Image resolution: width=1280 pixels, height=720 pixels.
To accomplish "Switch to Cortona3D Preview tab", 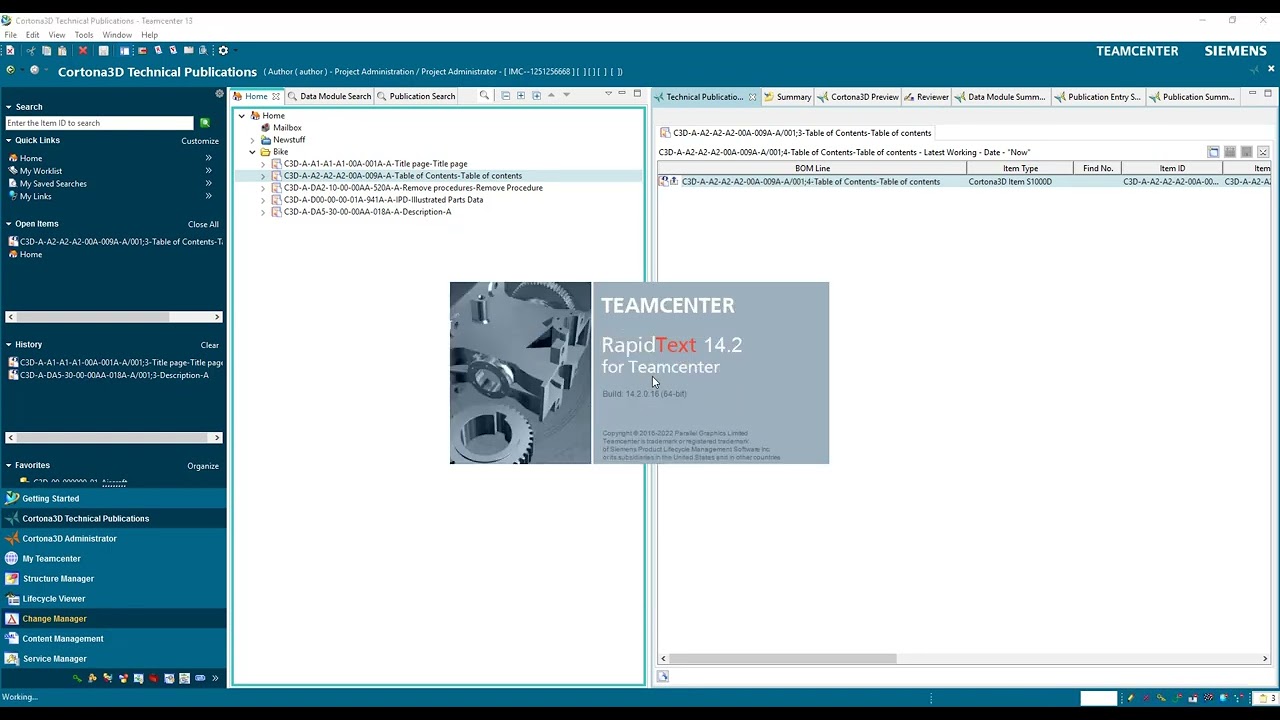I will pos(858,97).
